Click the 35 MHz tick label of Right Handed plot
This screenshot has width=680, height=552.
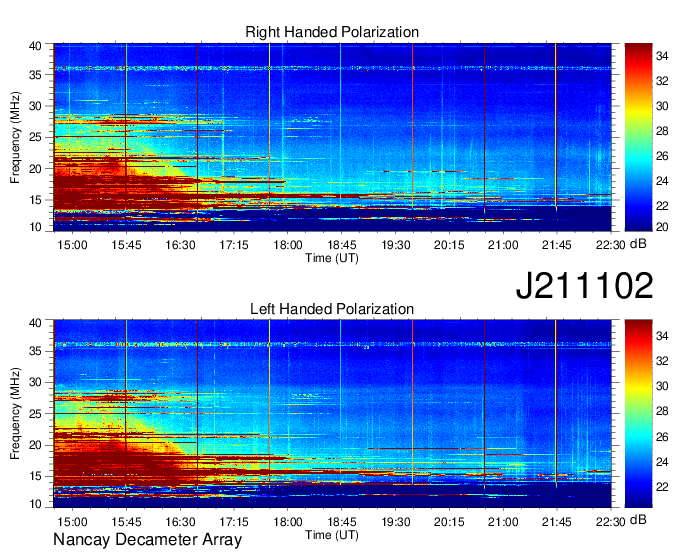point(35,75)
